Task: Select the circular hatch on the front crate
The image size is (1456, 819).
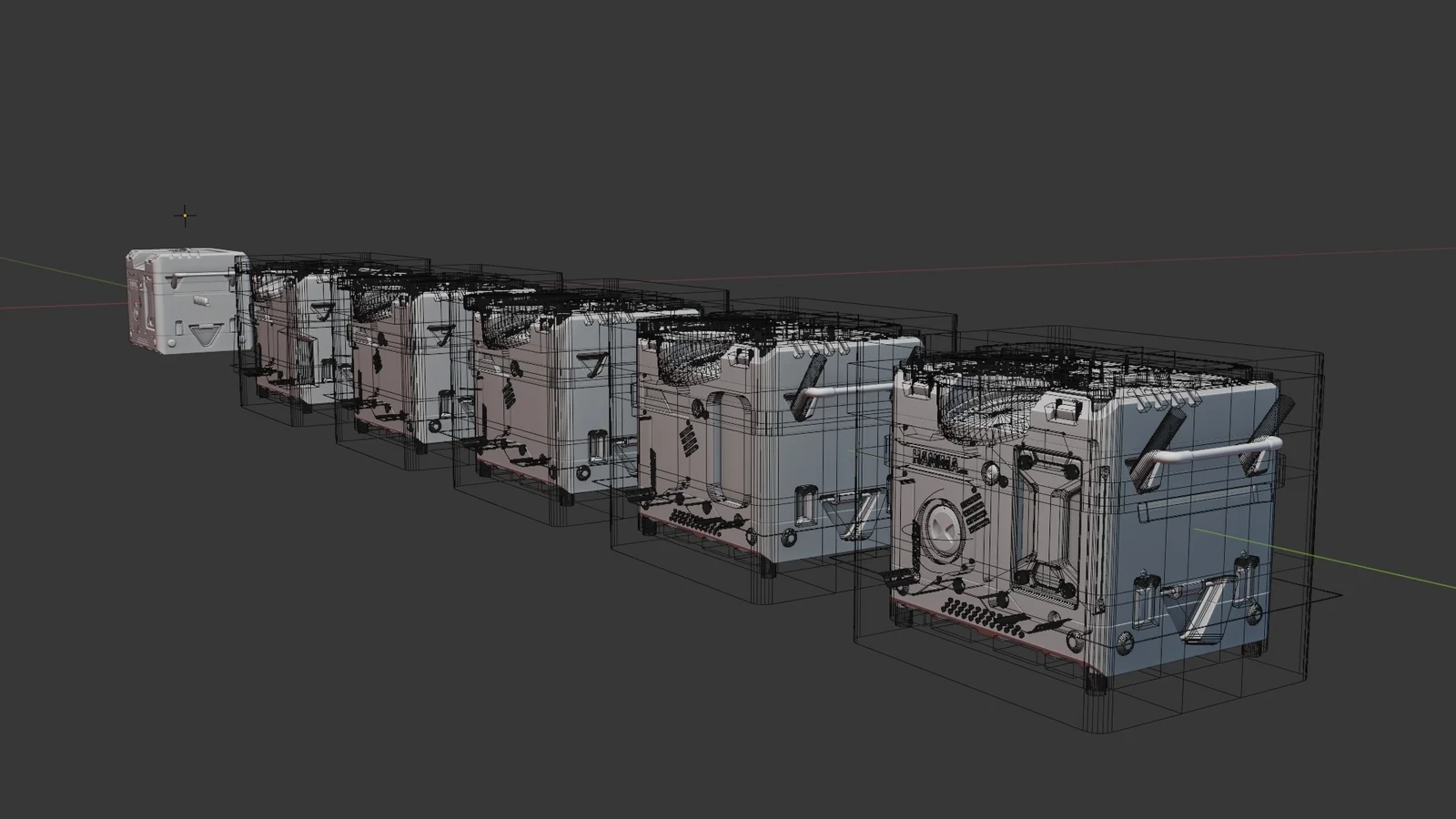Action: 945,526
